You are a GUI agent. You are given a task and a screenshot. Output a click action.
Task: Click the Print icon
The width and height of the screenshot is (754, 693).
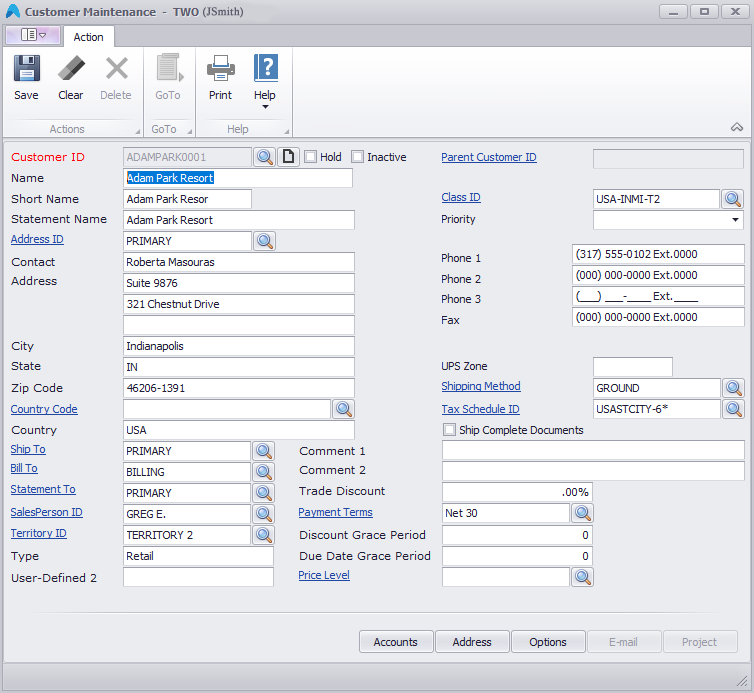coord(221,68)
